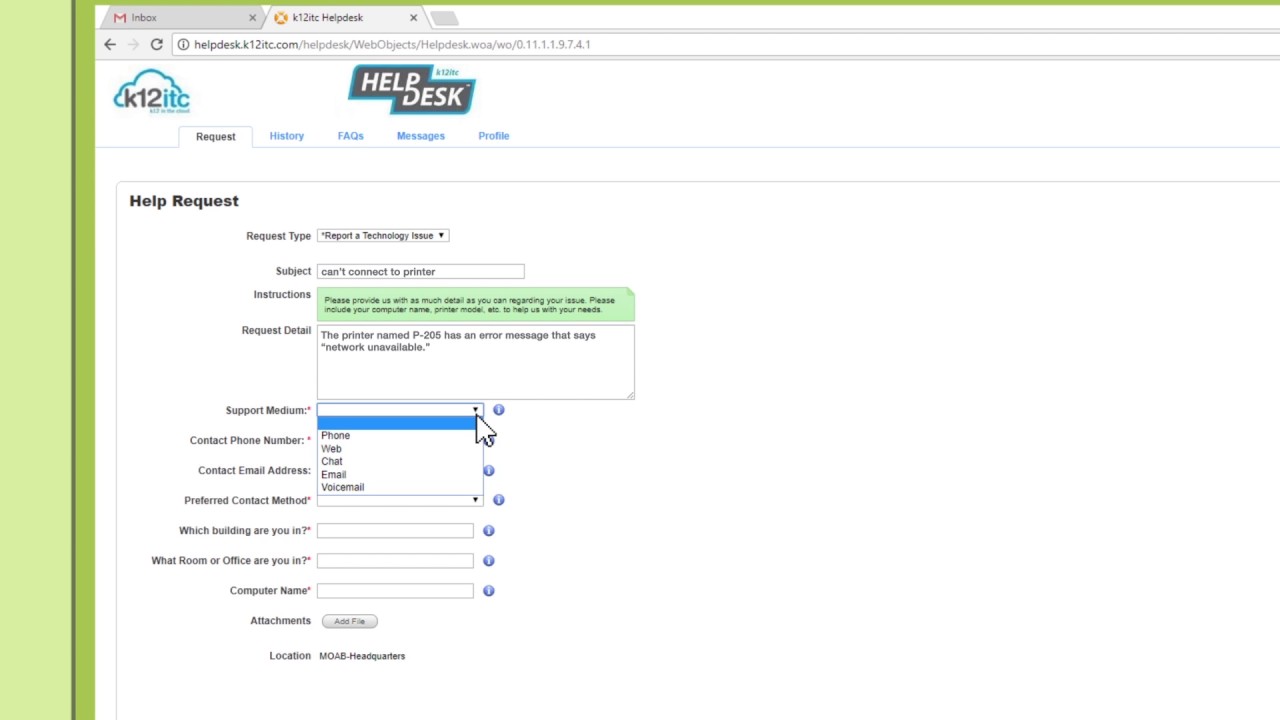1280x720 pixels.
Task: Click the green Instructions note
Action: point(475,304)
